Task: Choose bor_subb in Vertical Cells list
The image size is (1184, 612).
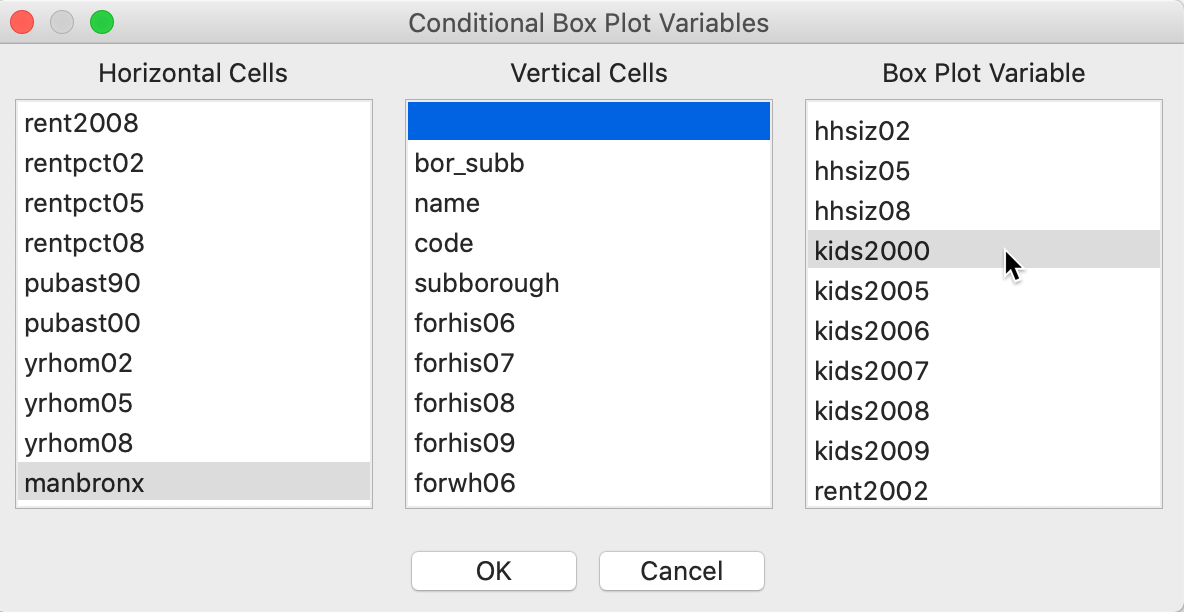Action: 469,163
